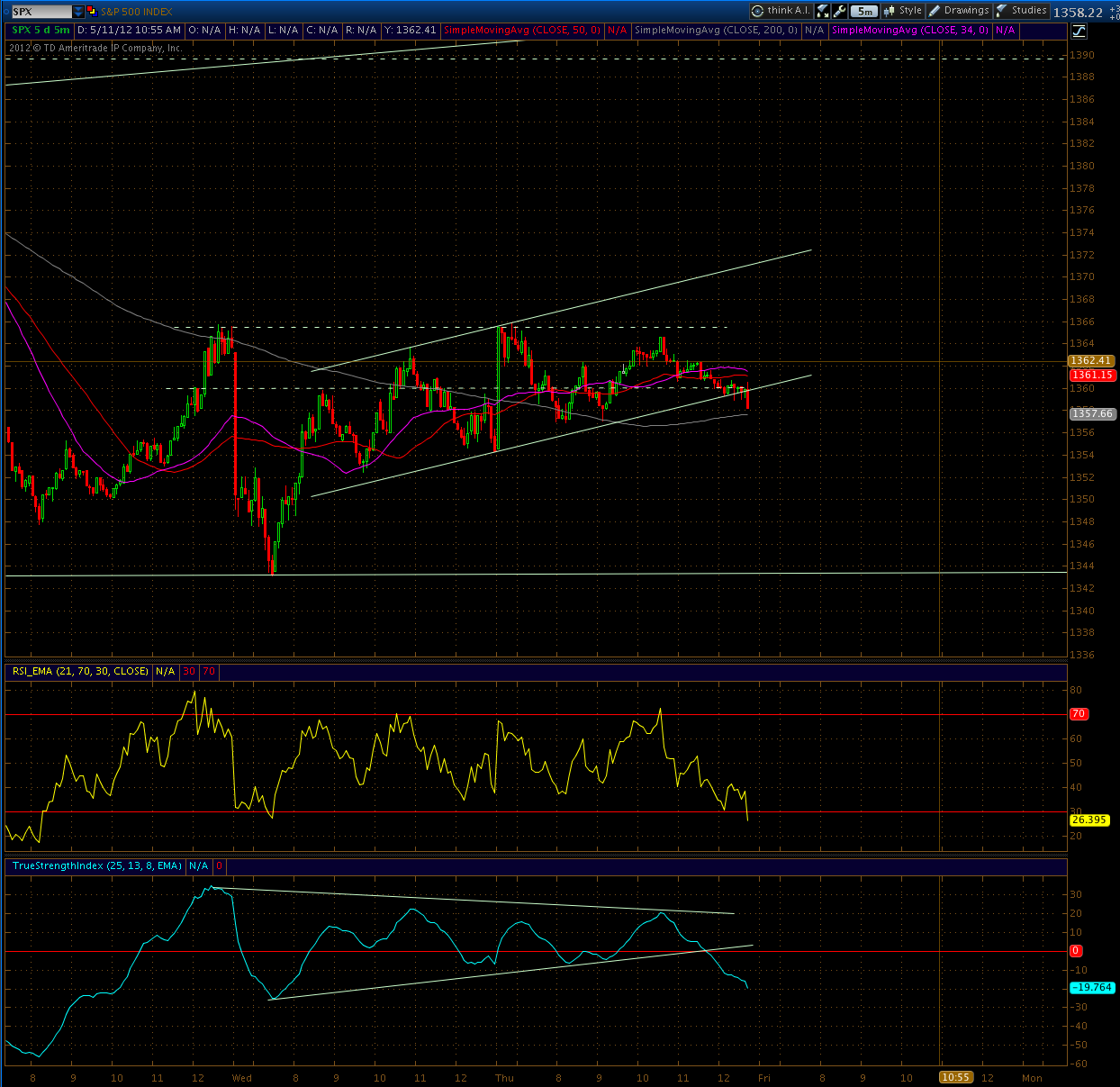The image size is (1120, 1087).
Task: Click the Mon label on time axis
Action: click(x=1032, y=1078)
